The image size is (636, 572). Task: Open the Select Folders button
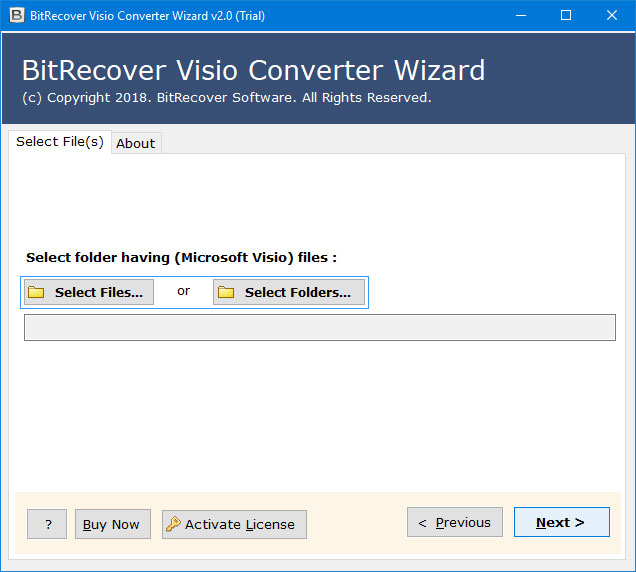pyautogui.click(x=289, y=292)
